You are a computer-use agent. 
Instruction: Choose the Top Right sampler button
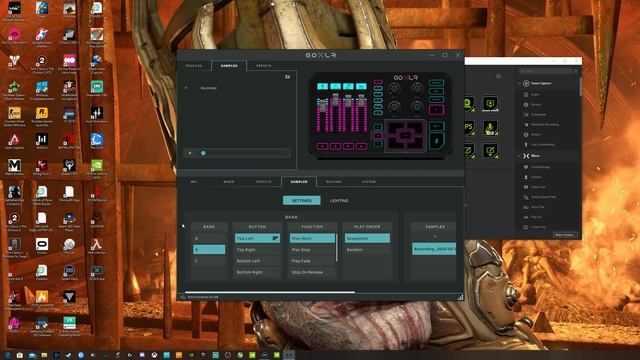tap(257, 249)
